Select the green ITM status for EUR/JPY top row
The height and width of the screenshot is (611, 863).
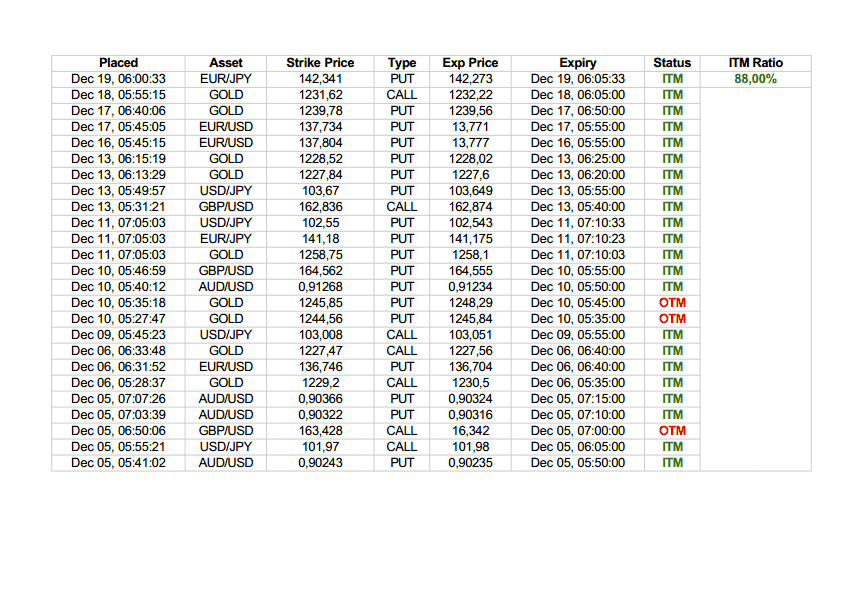click(671, 78)
